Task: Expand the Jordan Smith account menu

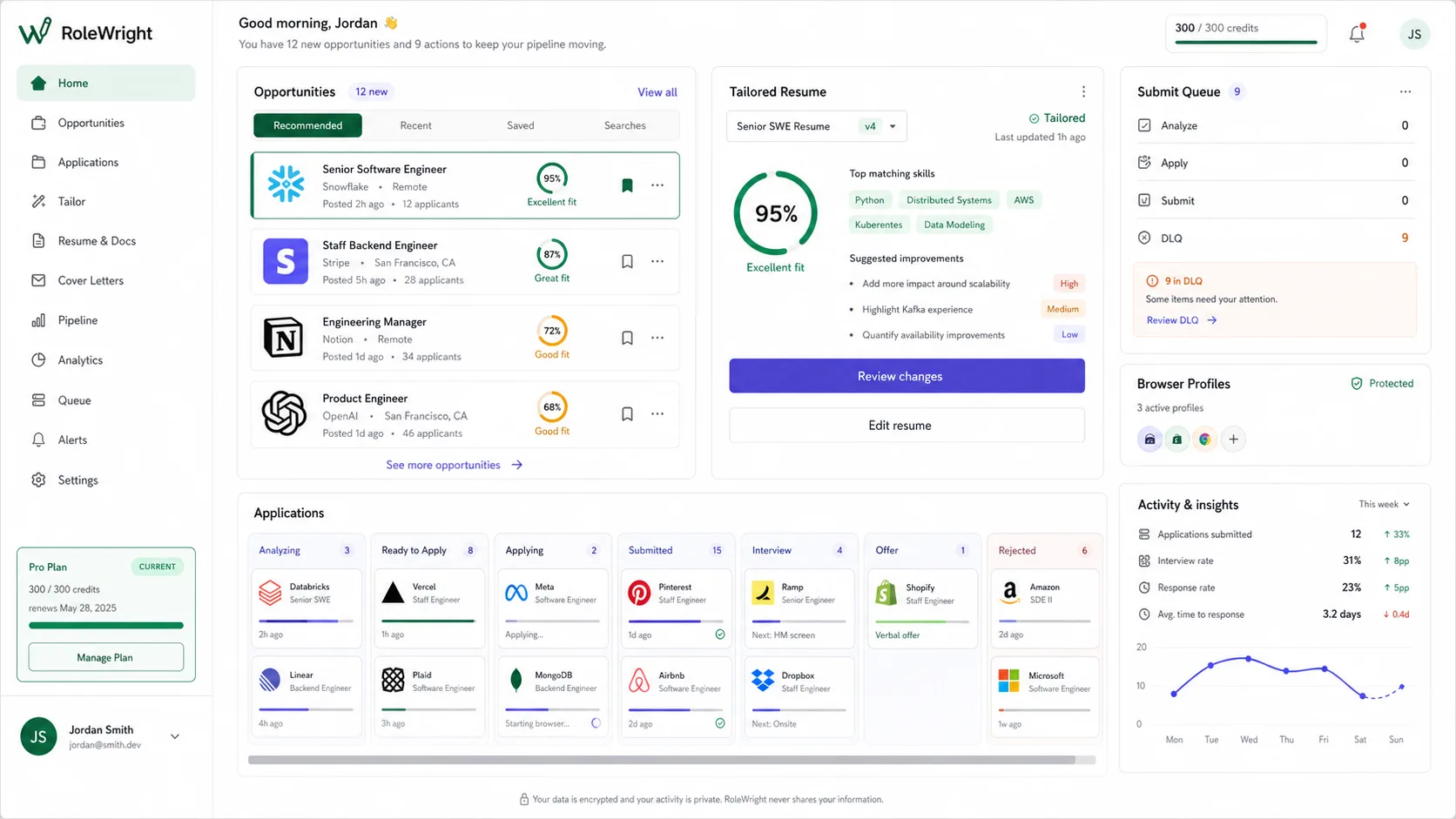Action: point(175,736)
